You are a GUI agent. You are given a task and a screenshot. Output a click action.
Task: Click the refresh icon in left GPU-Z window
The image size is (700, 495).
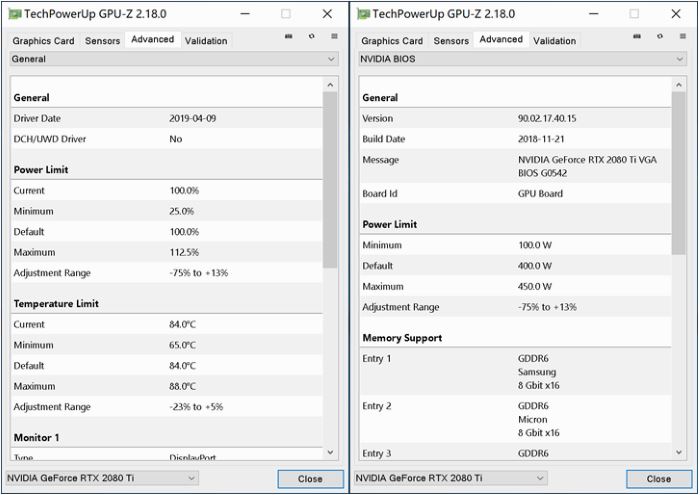click(312, 36)
